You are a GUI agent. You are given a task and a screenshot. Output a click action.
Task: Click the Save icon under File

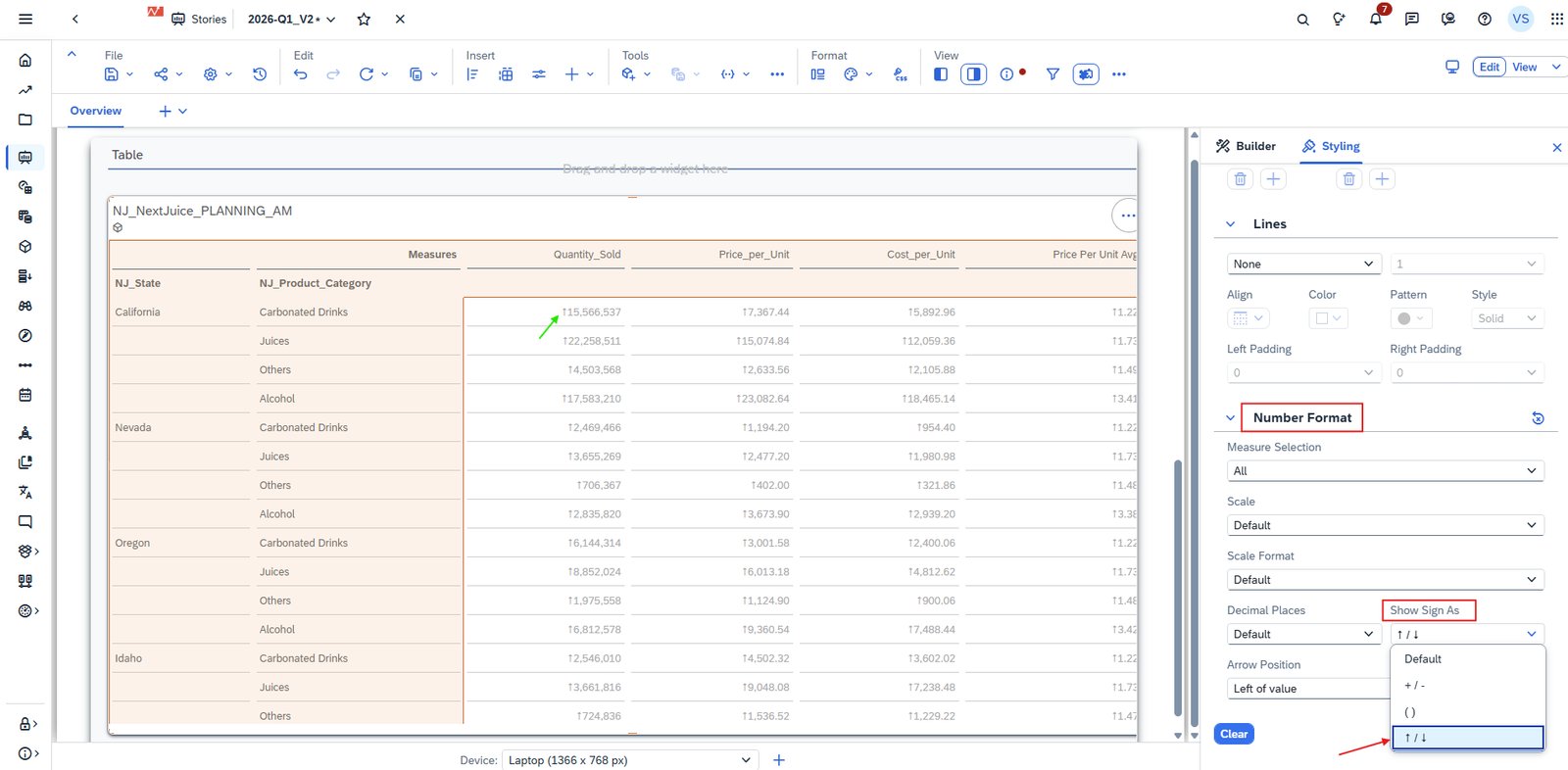[112, 74]
